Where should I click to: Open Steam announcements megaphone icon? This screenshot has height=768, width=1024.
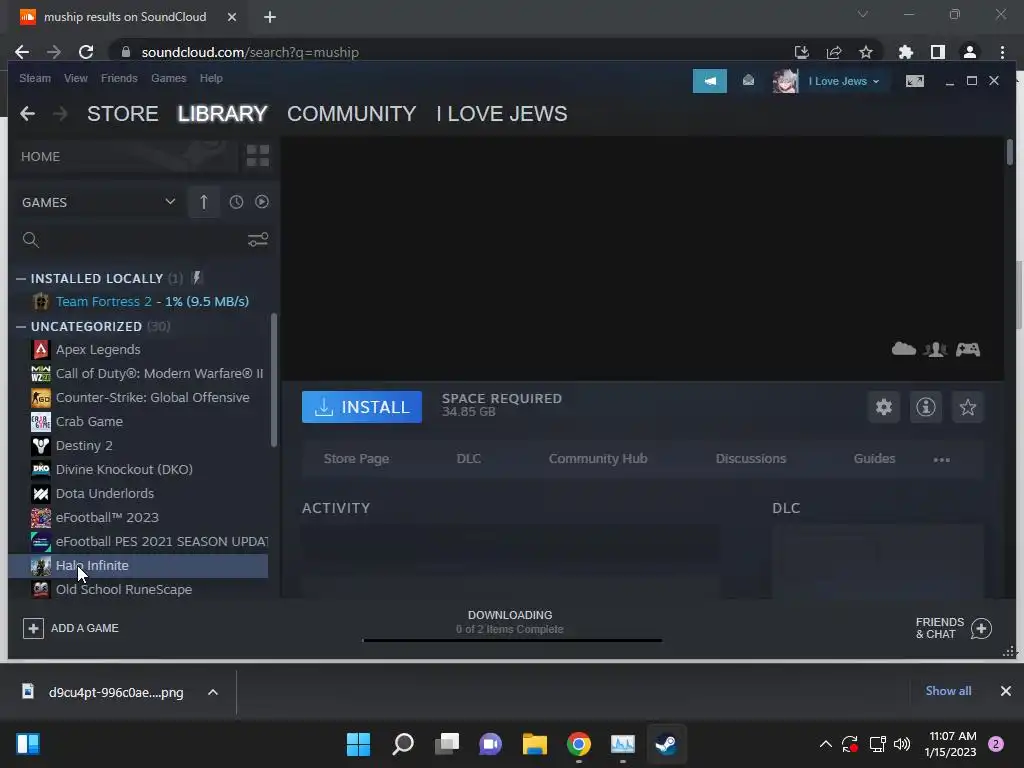click(x=709, y=81)
